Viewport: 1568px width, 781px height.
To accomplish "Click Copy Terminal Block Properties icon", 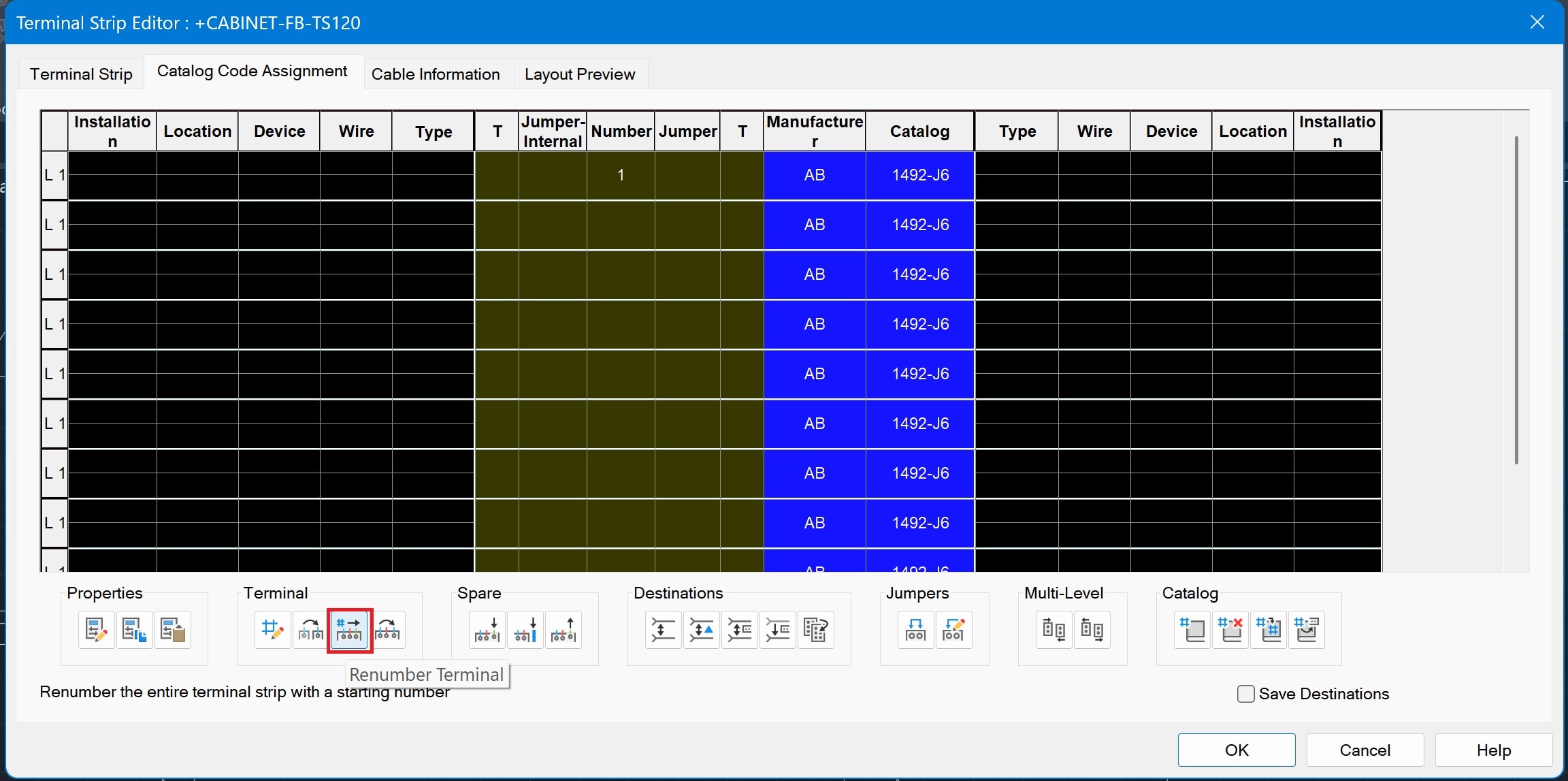I will point(134,630).
